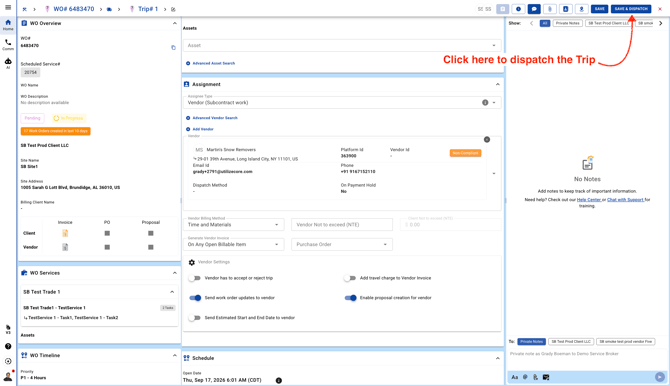Toggle the chat notes toolbar icon
Screen dimensions: 670x386
click(534, 9)
